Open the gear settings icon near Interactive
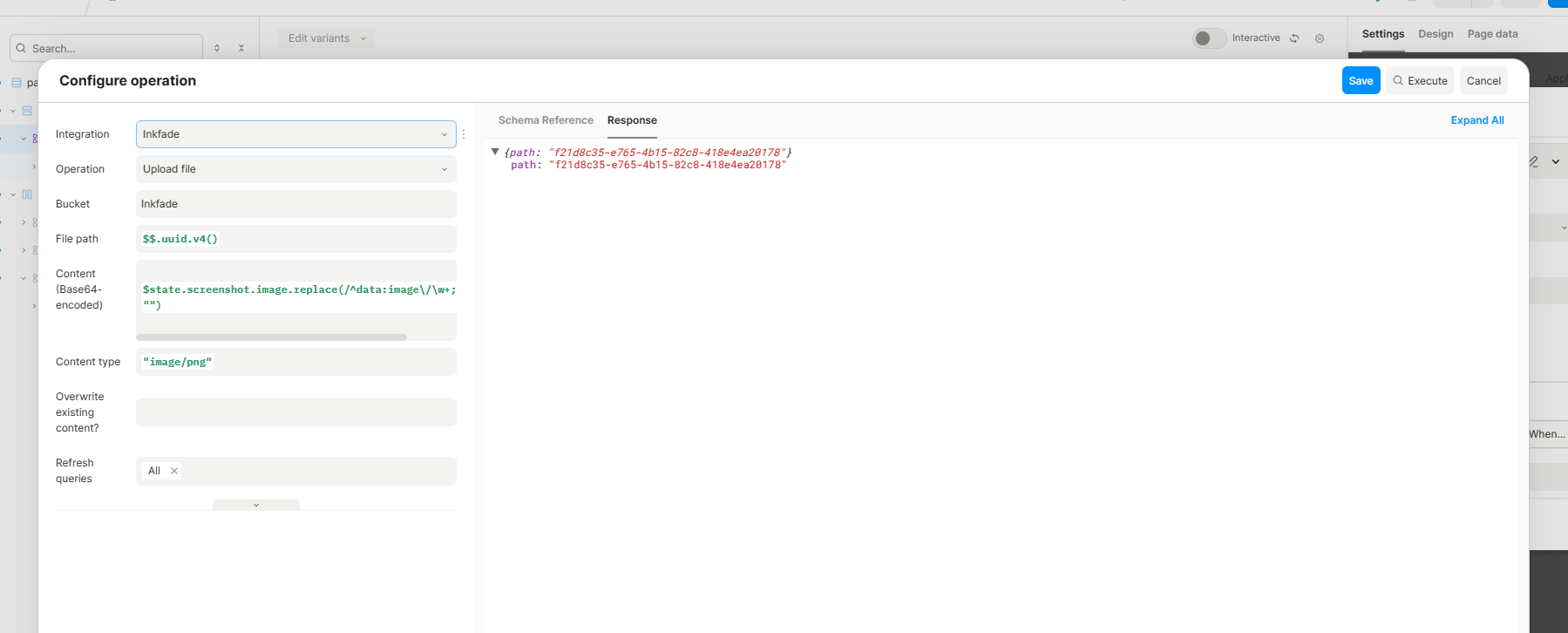This screenshot has height=633, width=1568. point(1320,38)
